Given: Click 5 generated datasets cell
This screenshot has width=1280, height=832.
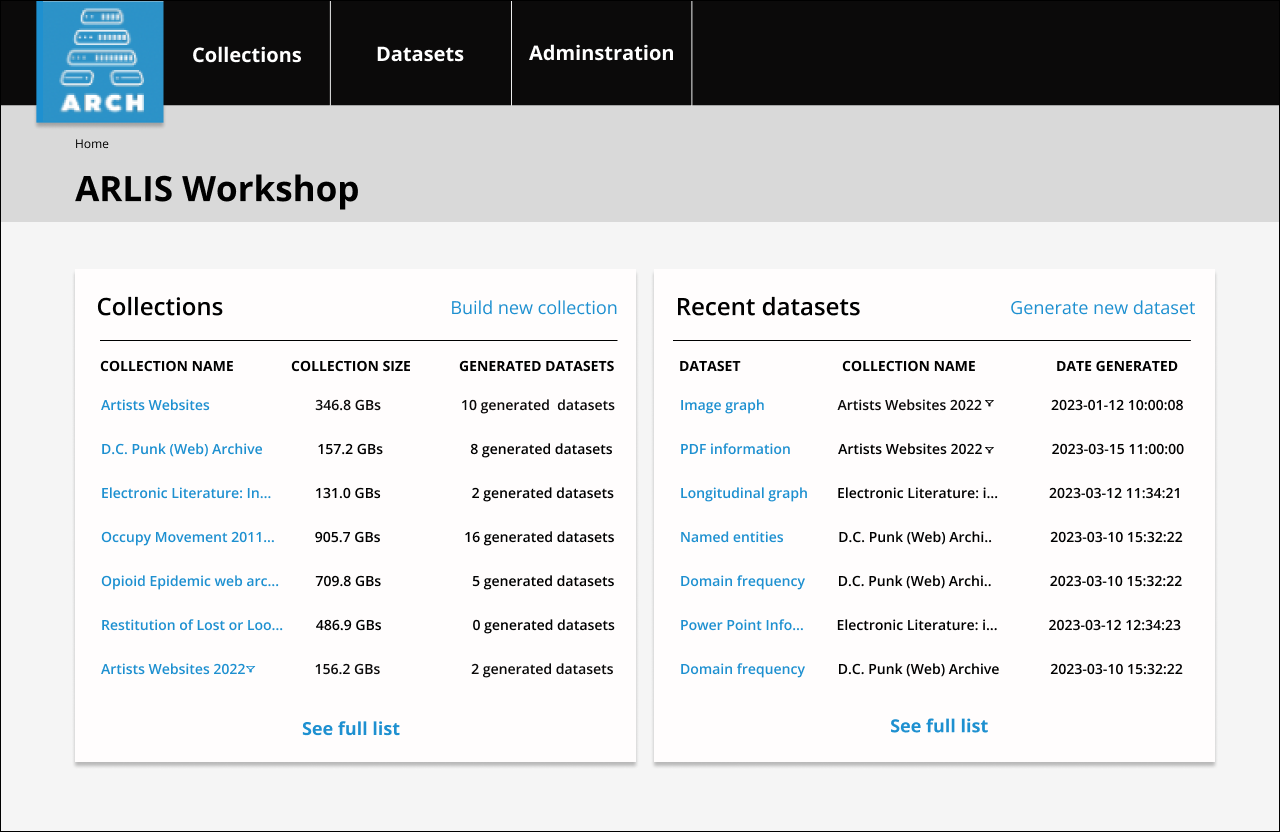Looking at the screenshot, I should tap(543, 581).
